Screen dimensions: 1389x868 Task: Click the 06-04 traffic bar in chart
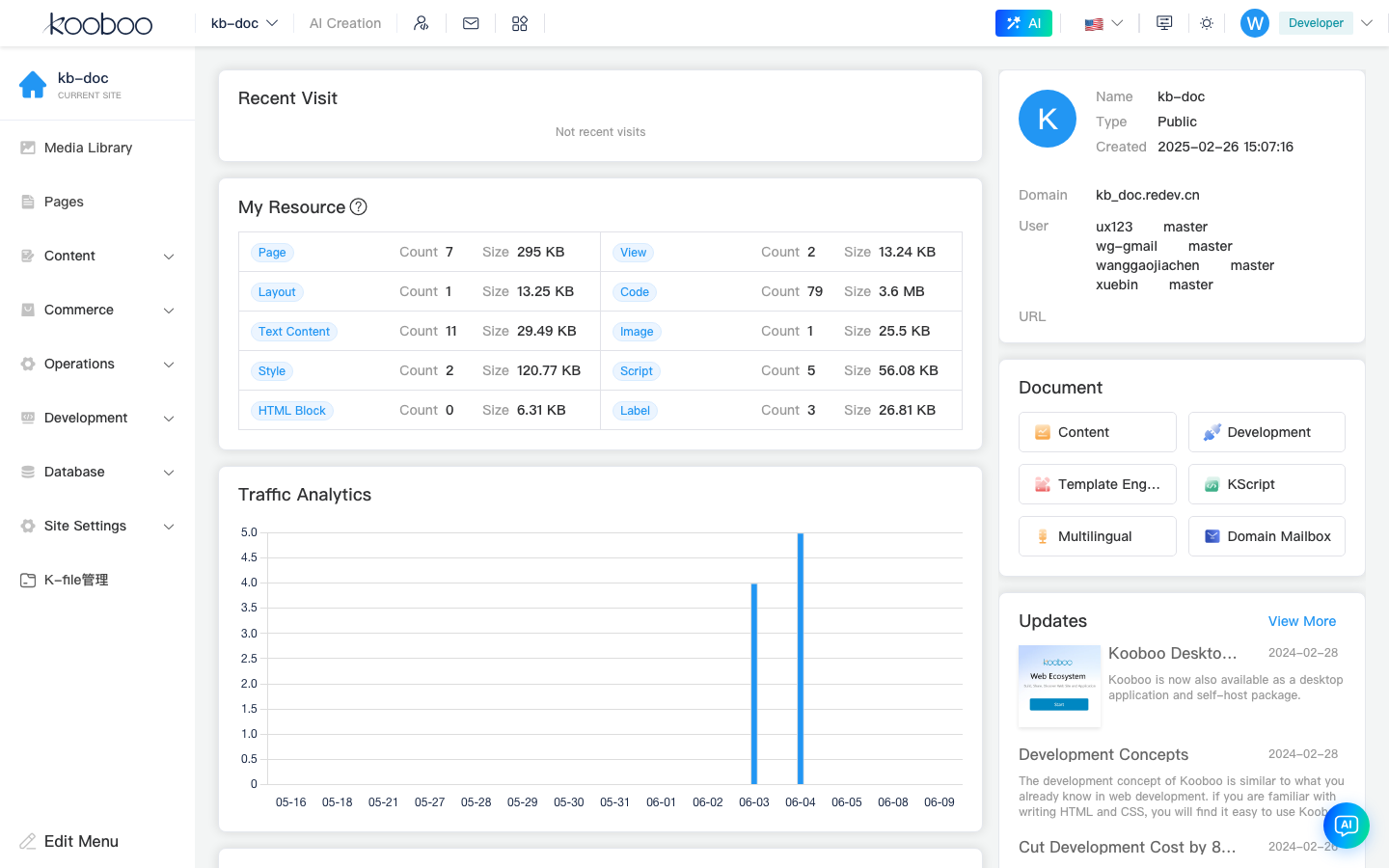click(x=801, y=659)
